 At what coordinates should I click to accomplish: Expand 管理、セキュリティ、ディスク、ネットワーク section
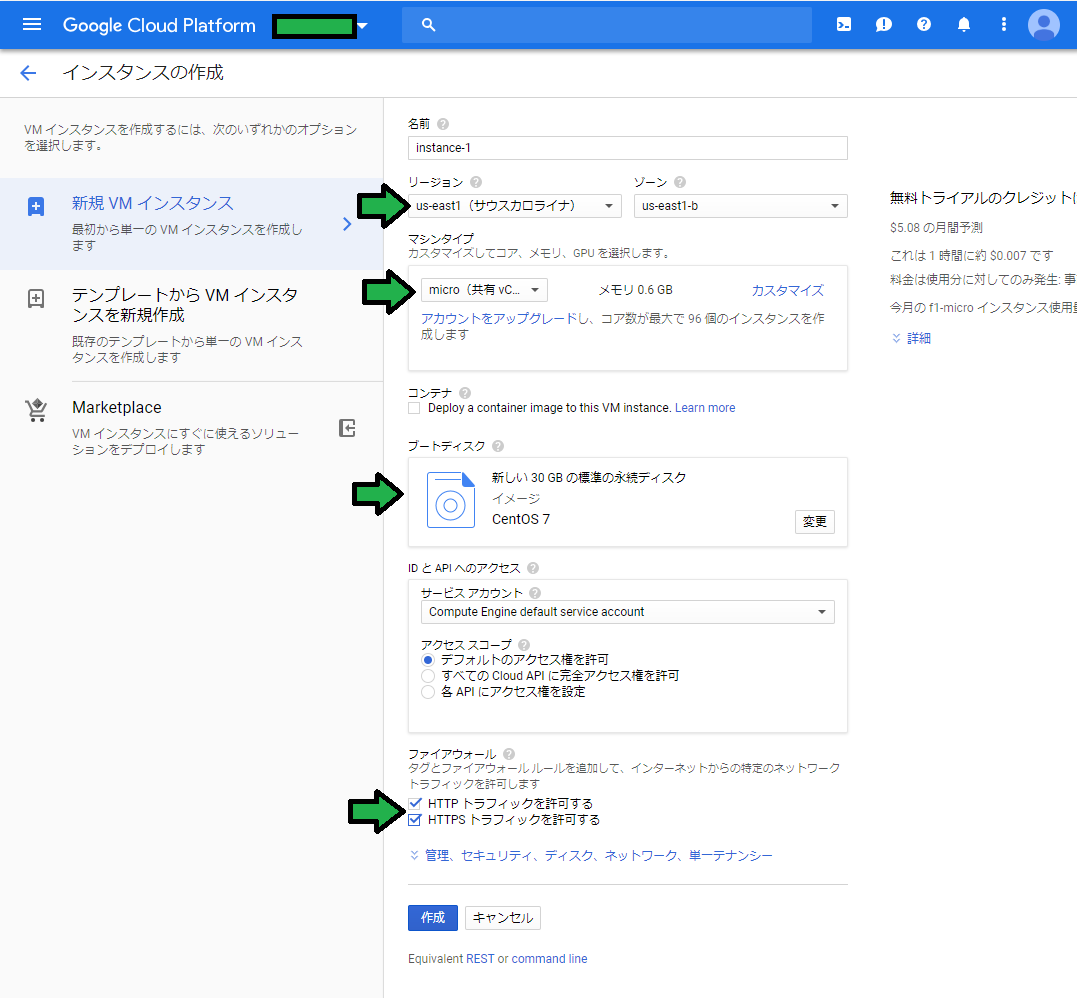click(x=591, y=855)
